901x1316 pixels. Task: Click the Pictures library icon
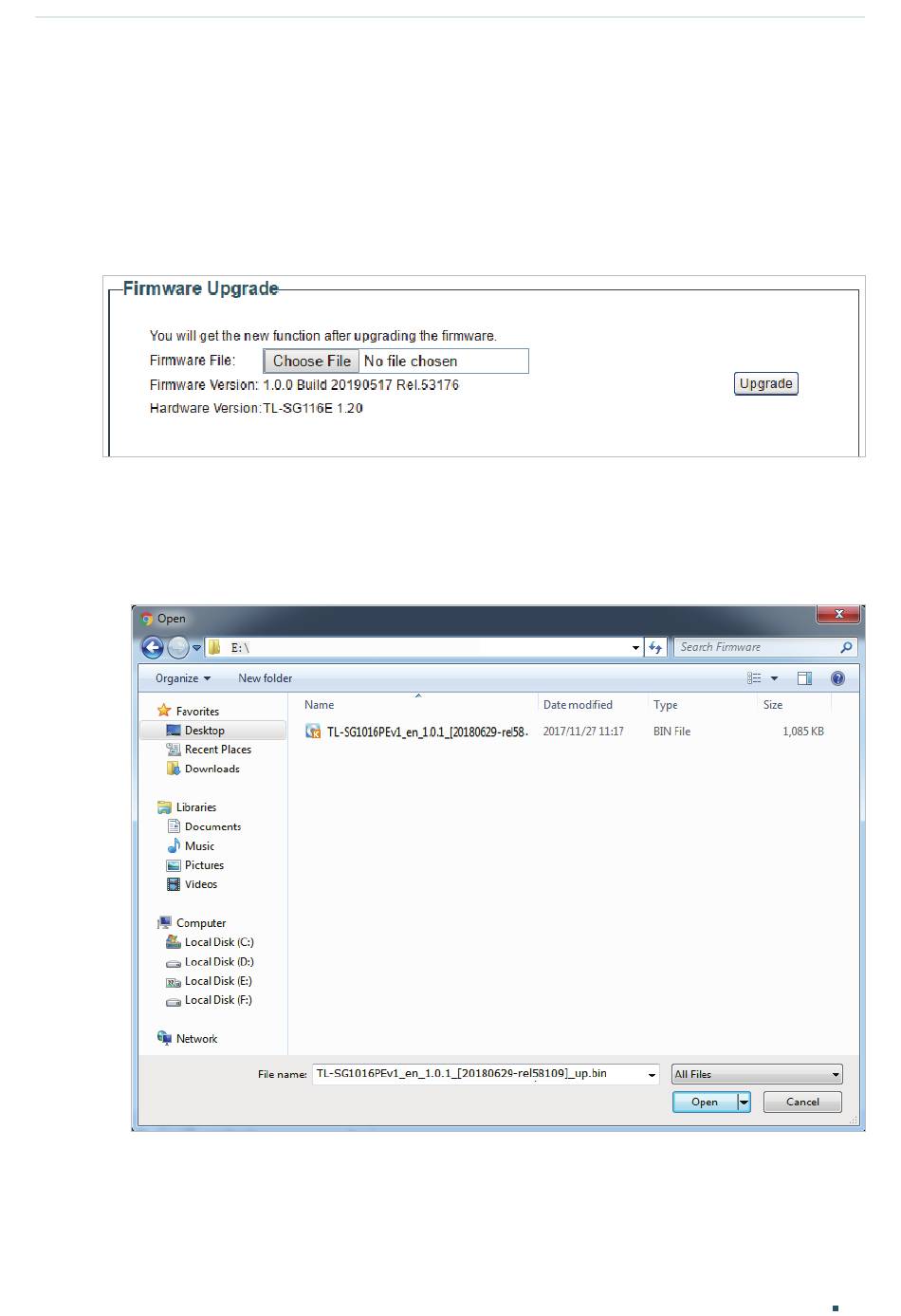coord(174,865)
